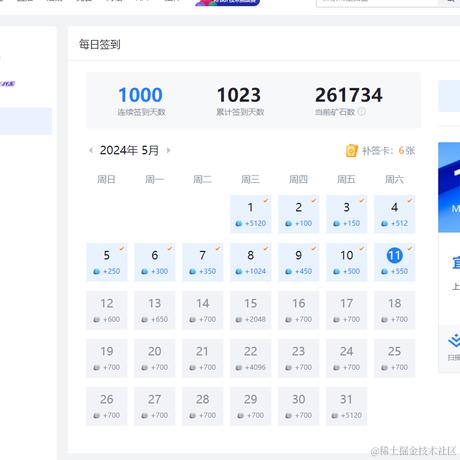Select May 31 cell with +5120
The height and width of the screenshot is (460, 460).
tap(347, 406)
